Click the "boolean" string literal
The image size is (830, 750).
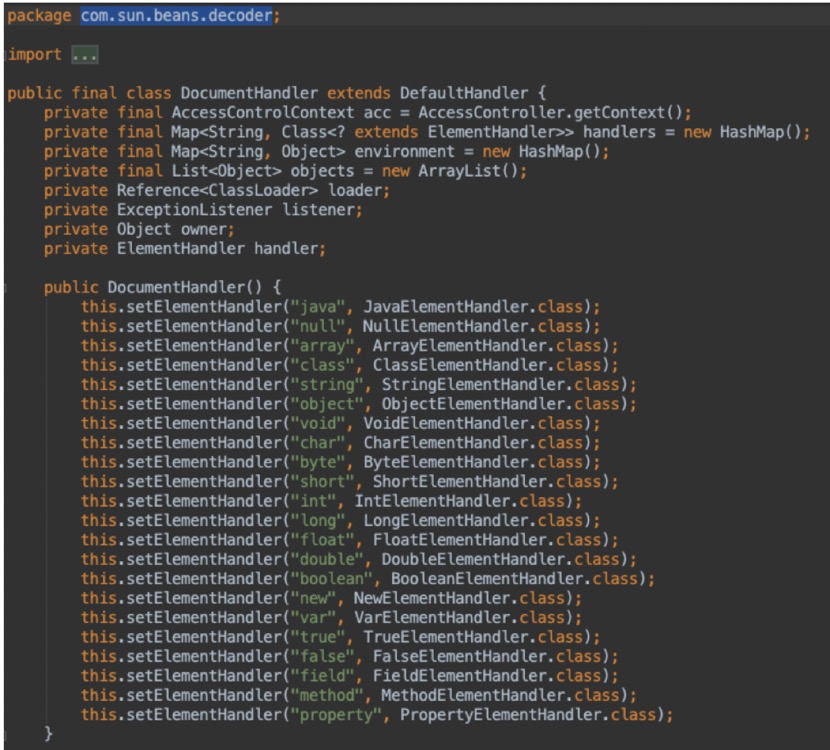331,579
